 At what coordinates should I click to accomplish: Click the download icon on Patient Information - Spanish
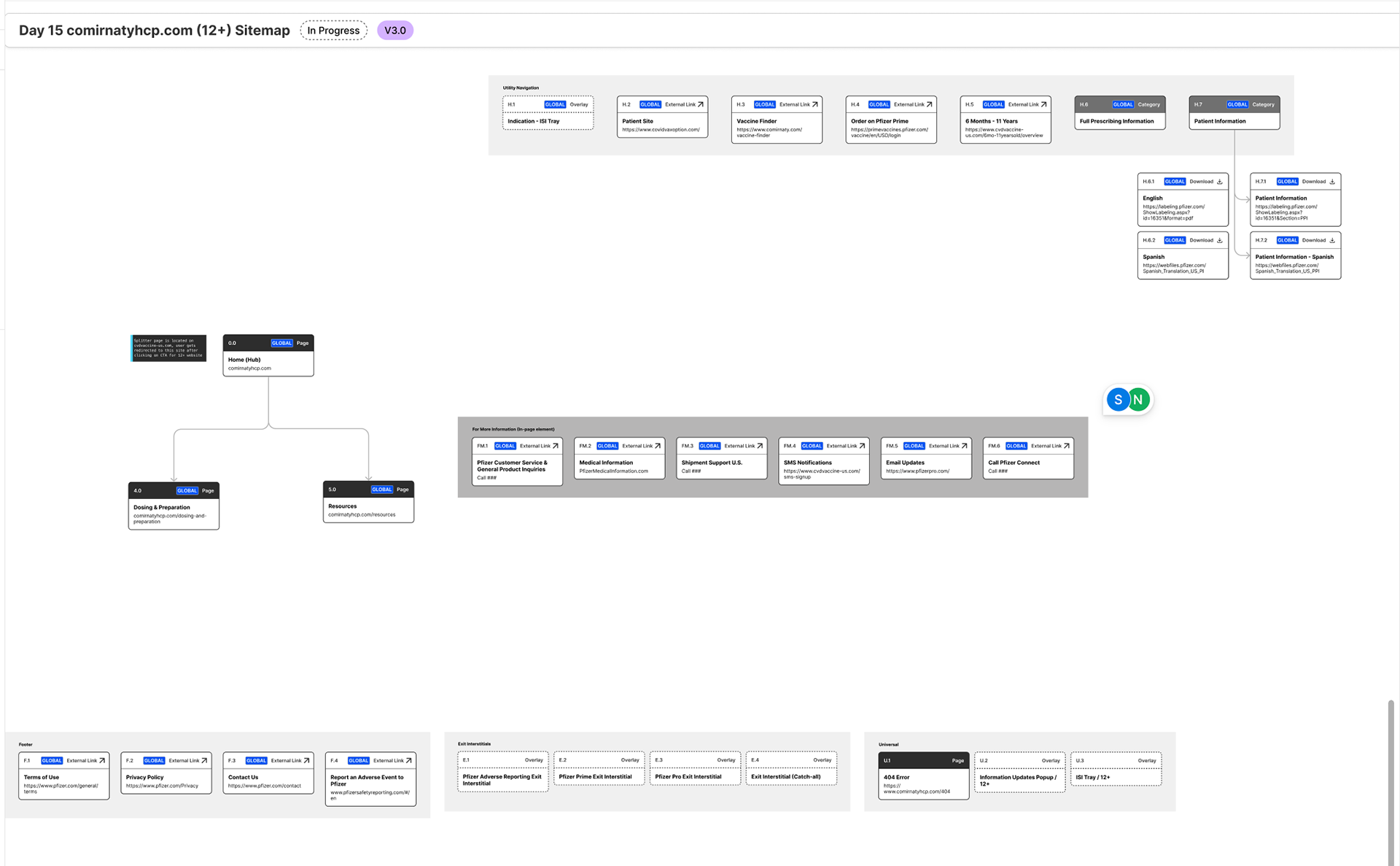pos(1332,240)
